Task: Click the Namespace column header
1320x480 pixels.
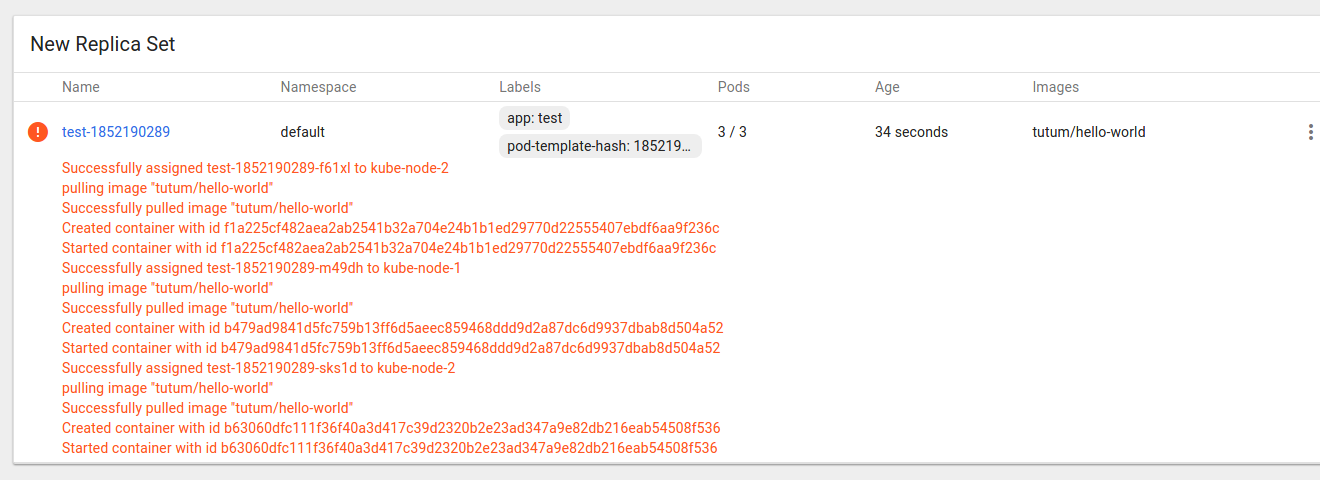Action: pos(318,87)
